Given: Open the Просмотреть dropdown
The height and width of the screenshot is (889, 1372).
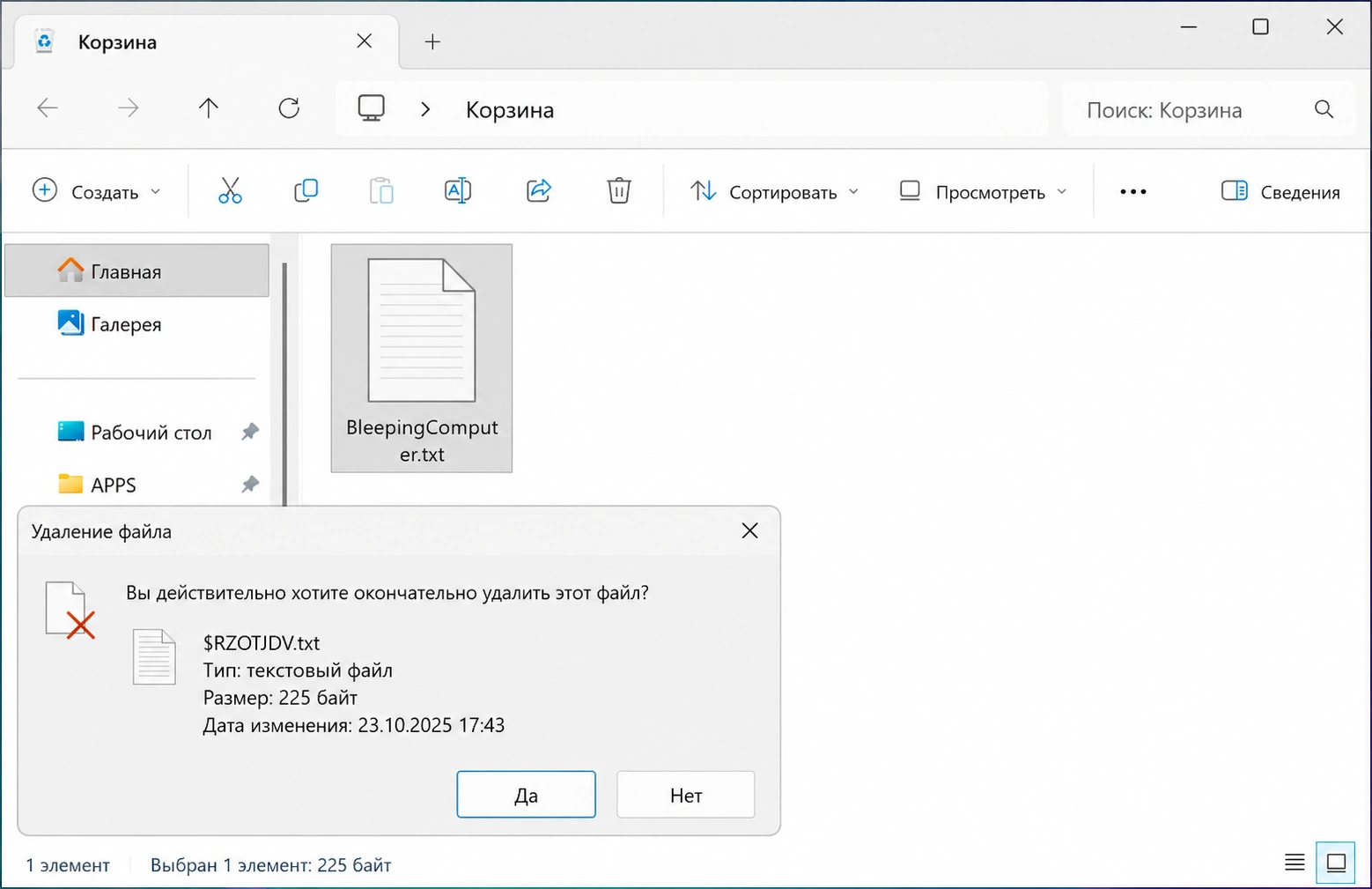Looking at the screenshot, I should 983,191.
